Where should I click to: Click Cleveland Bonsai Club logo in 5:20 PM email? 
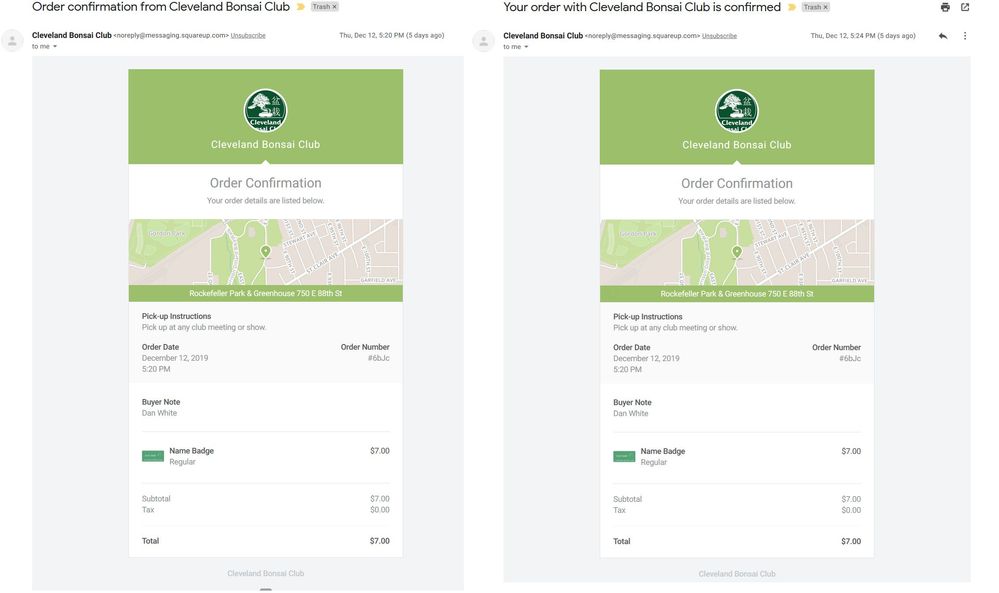pos(265,111)
